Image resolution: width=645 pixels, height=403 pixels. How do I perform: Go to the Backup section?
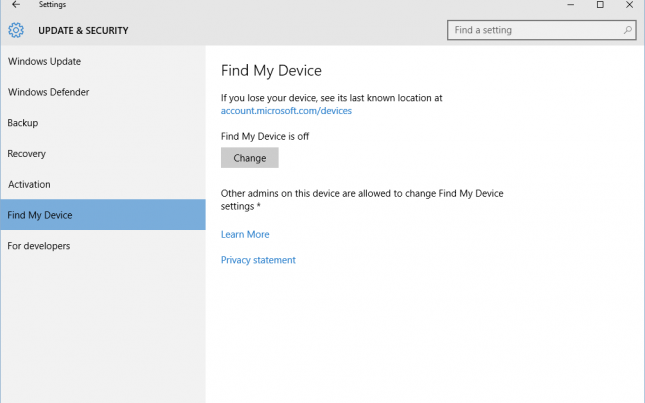(23, 123)
